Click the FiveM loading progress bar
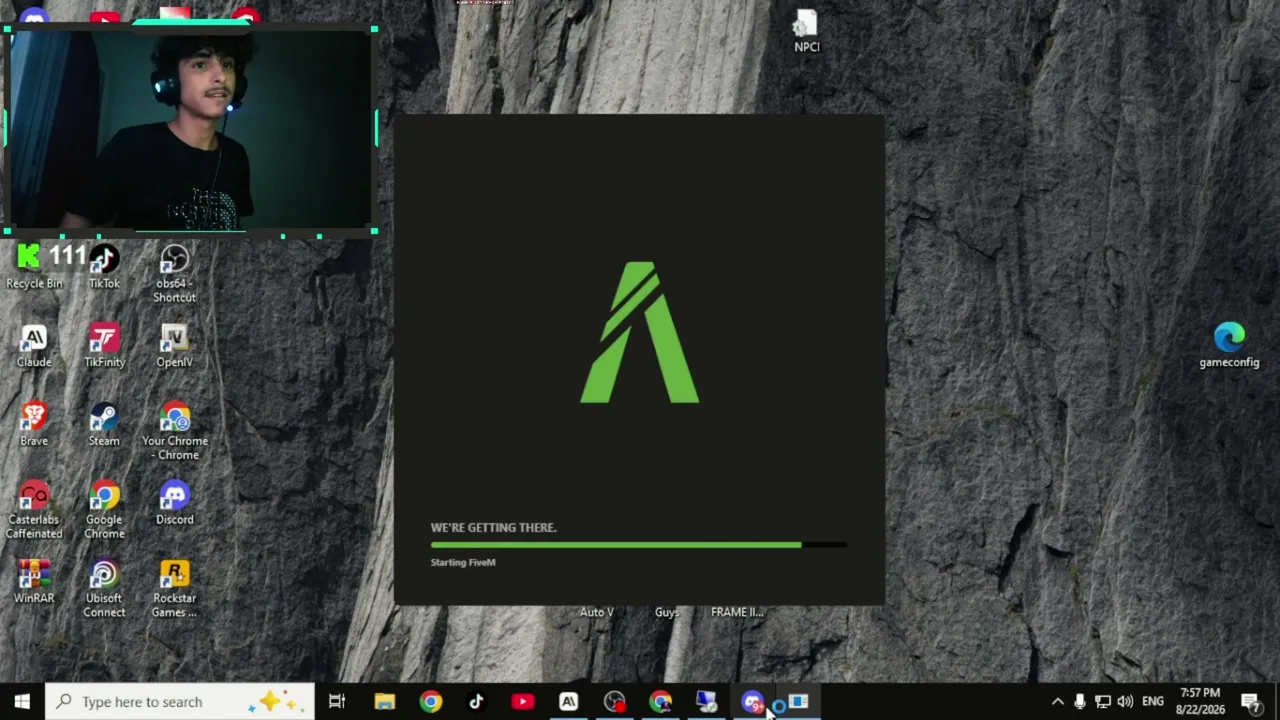Viewport: 1280px width, 720px height. [639, 545]
